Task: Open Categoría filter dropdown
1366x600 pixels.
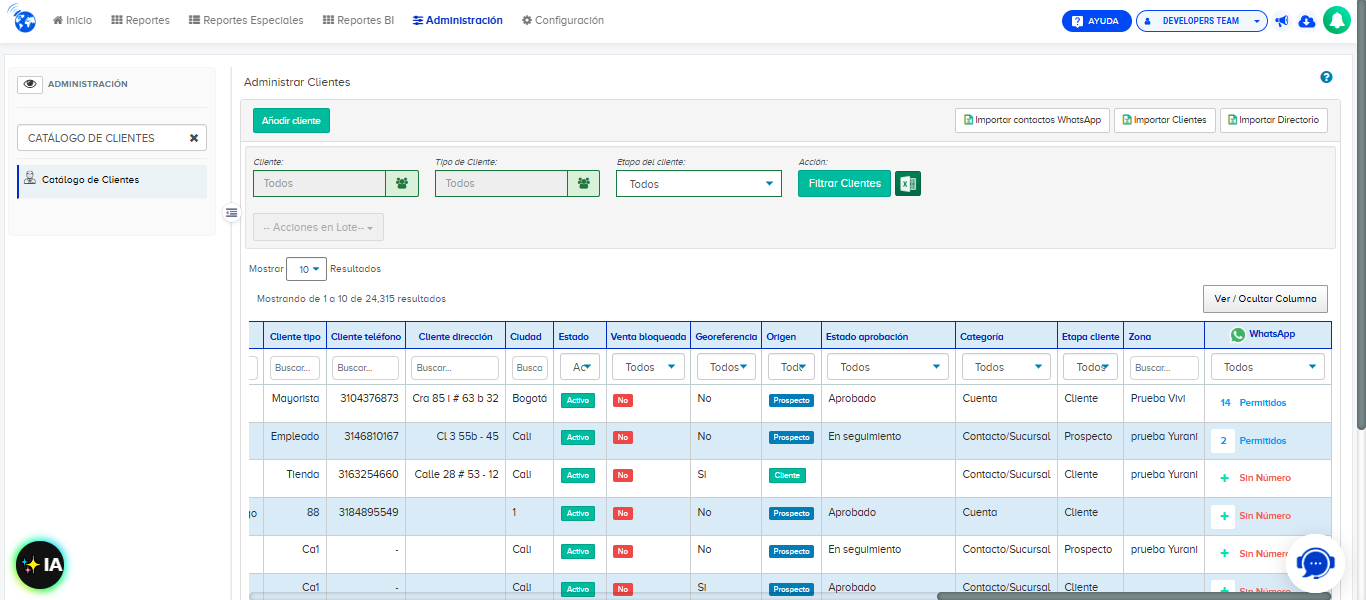Action: point(1006,367)
